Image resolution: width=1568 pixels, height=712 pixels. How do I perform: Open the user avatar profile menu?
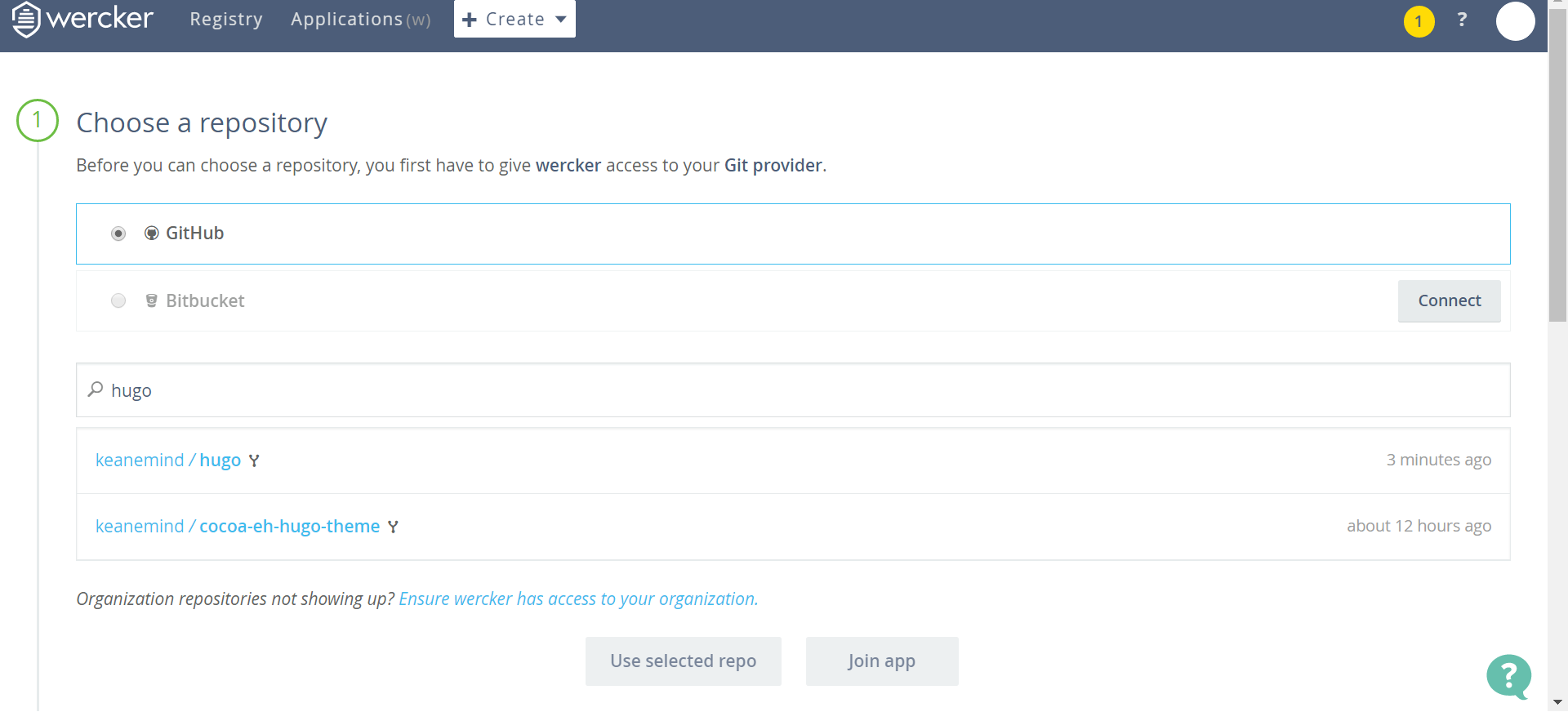(1515, 21)
